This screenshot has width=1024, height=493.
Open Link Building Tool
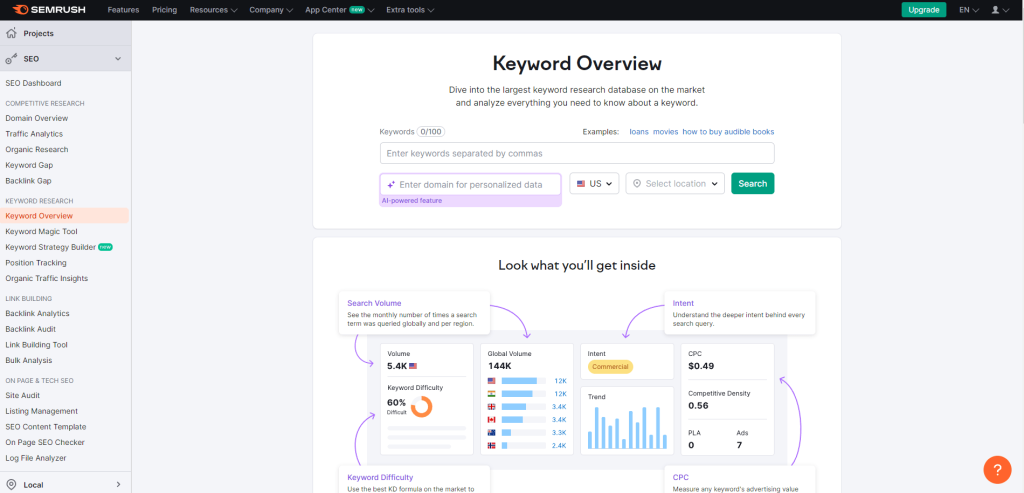(37, 345)
